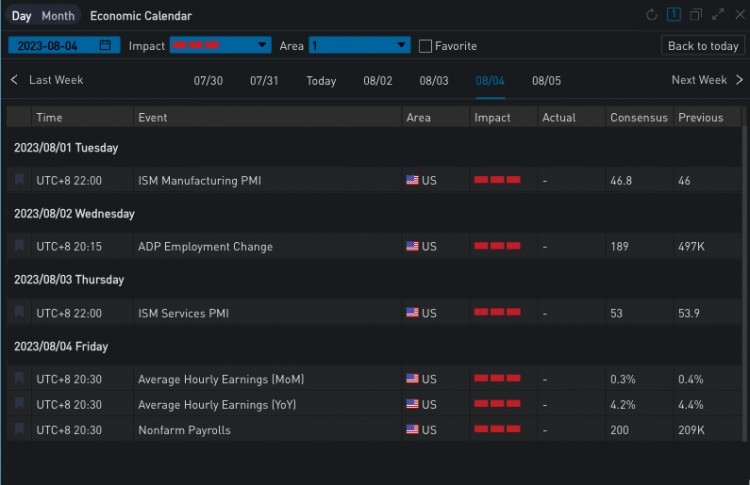Screen dimensions: 750x485
Task: Expand panel with the fullscreen arrows icon
Action: (717, 15)
